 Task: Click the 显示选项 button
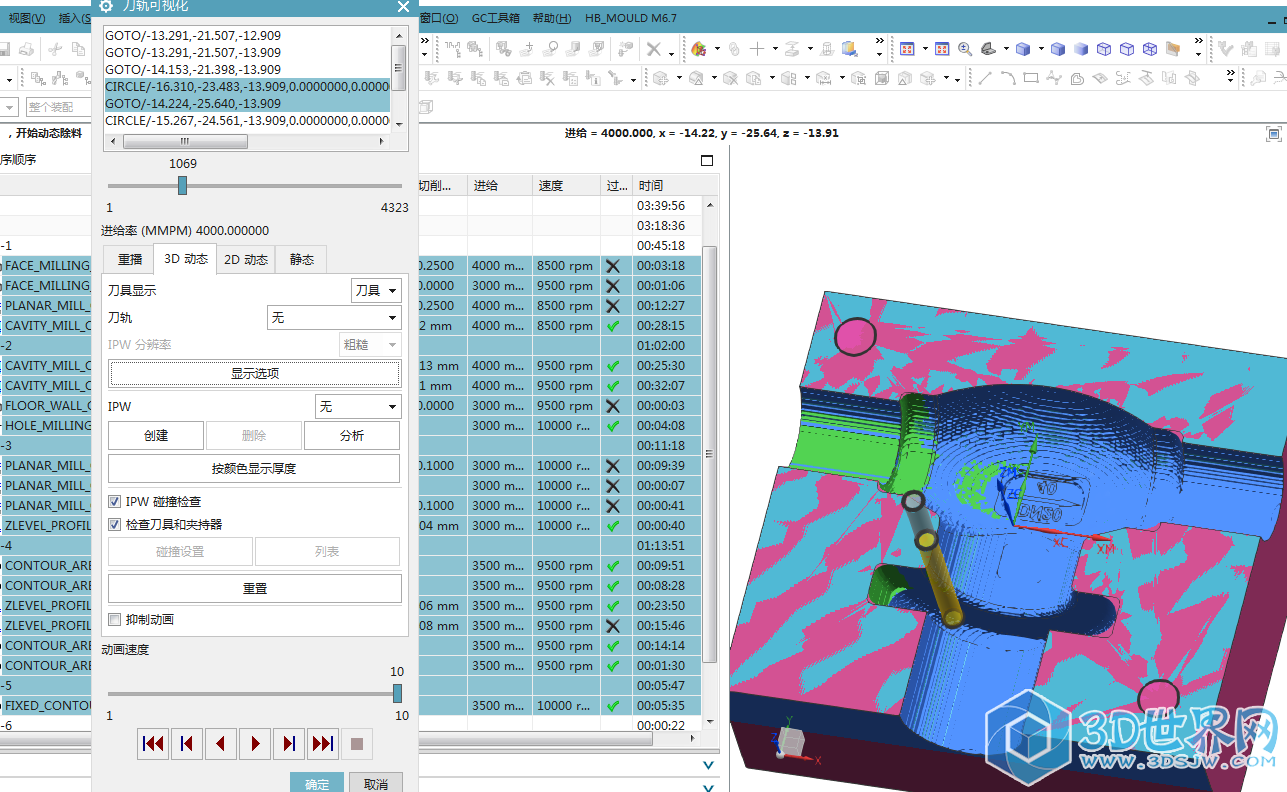click(255, 373)
